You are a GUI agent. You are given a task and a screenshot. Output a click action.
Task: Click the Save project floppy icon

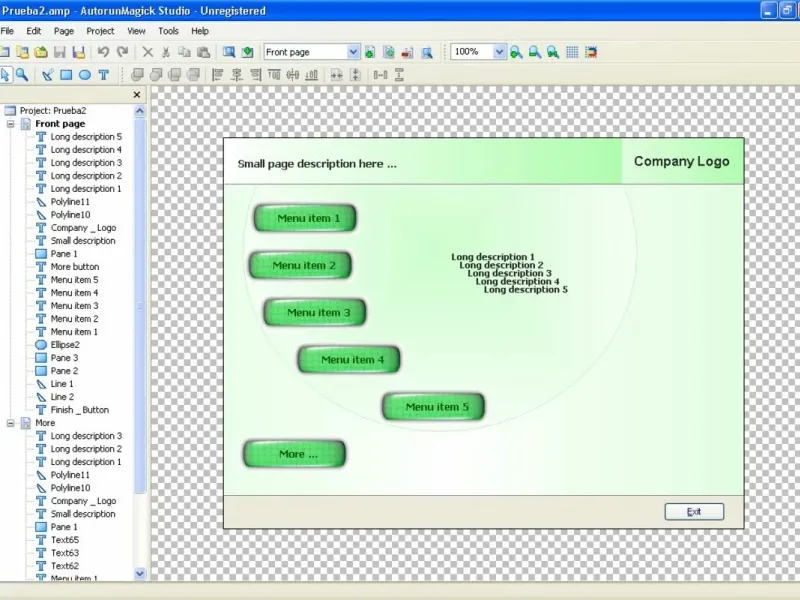60,52
